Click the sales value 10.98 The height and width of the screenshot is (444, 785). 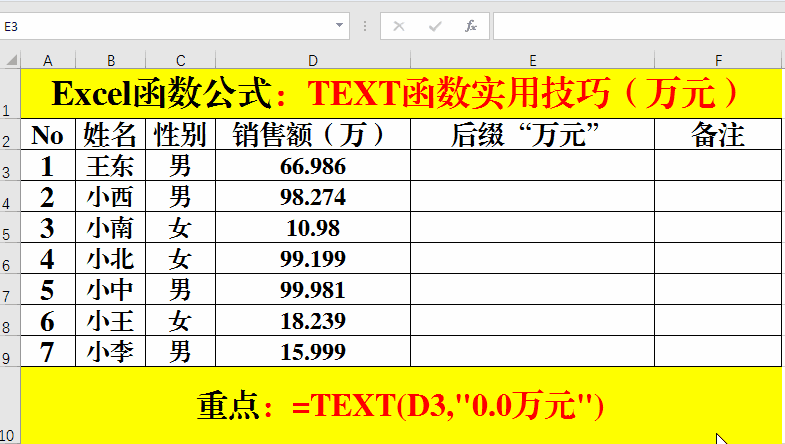point(313,227)
